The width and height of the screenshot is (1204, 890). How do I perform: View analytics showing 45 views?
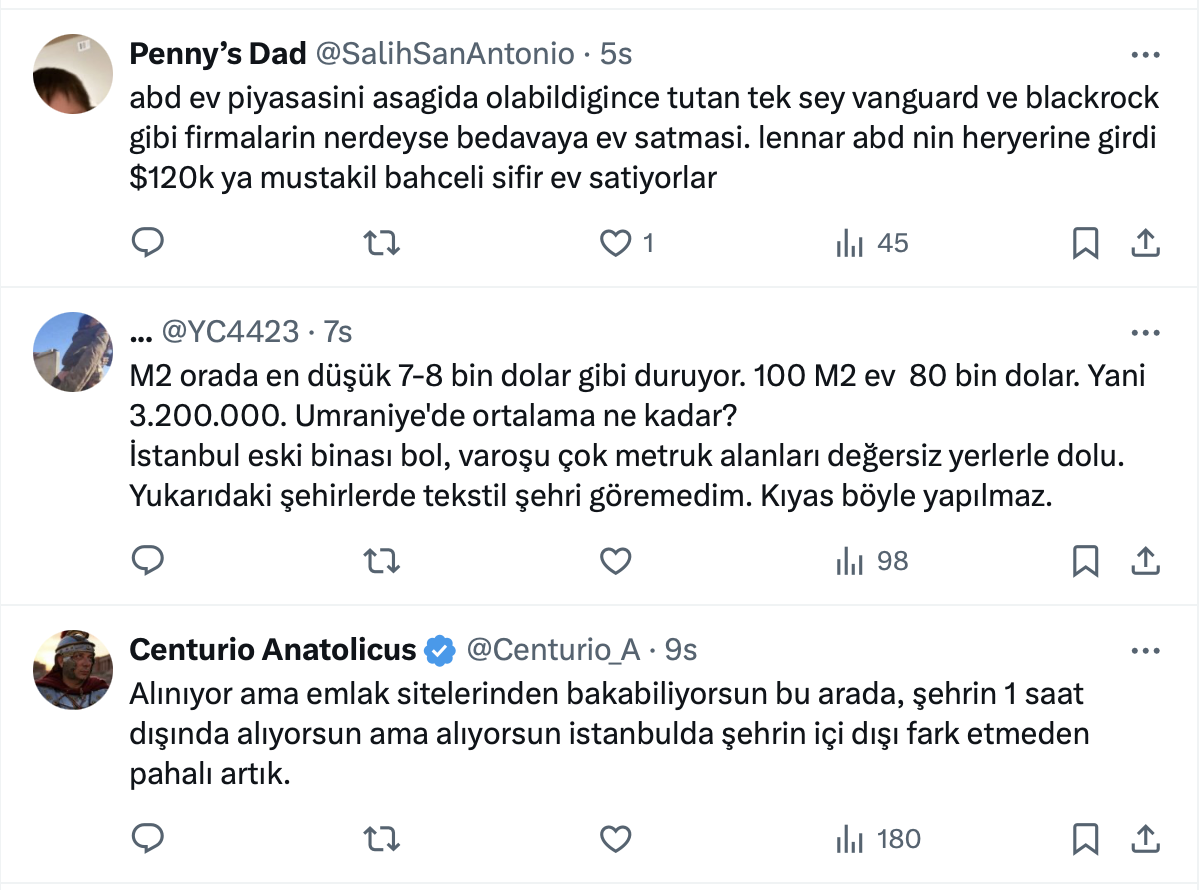(872, 243)
